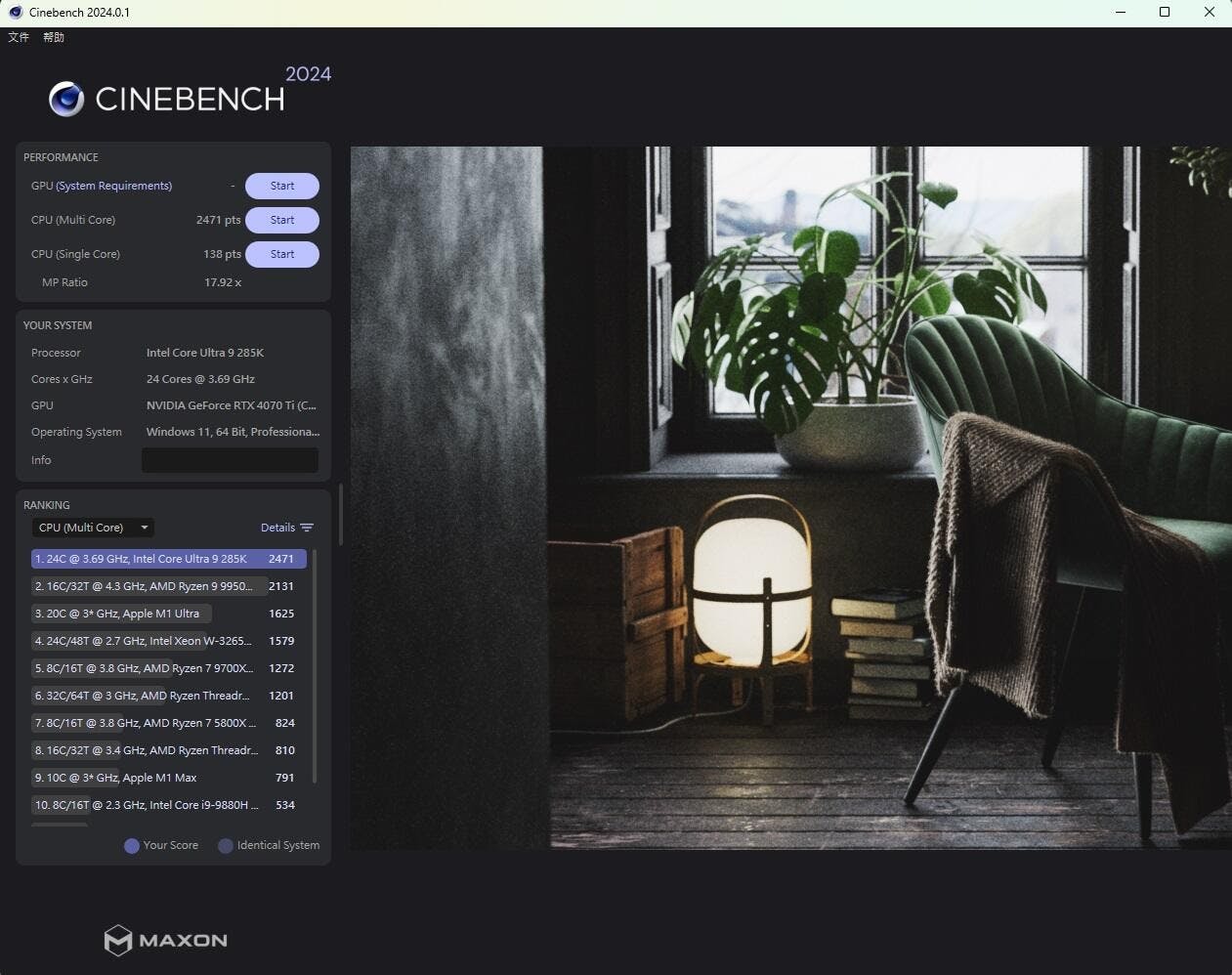Toggle the ranking Details view
Screen dimensions: 1232x975
(x=286, y=528)
